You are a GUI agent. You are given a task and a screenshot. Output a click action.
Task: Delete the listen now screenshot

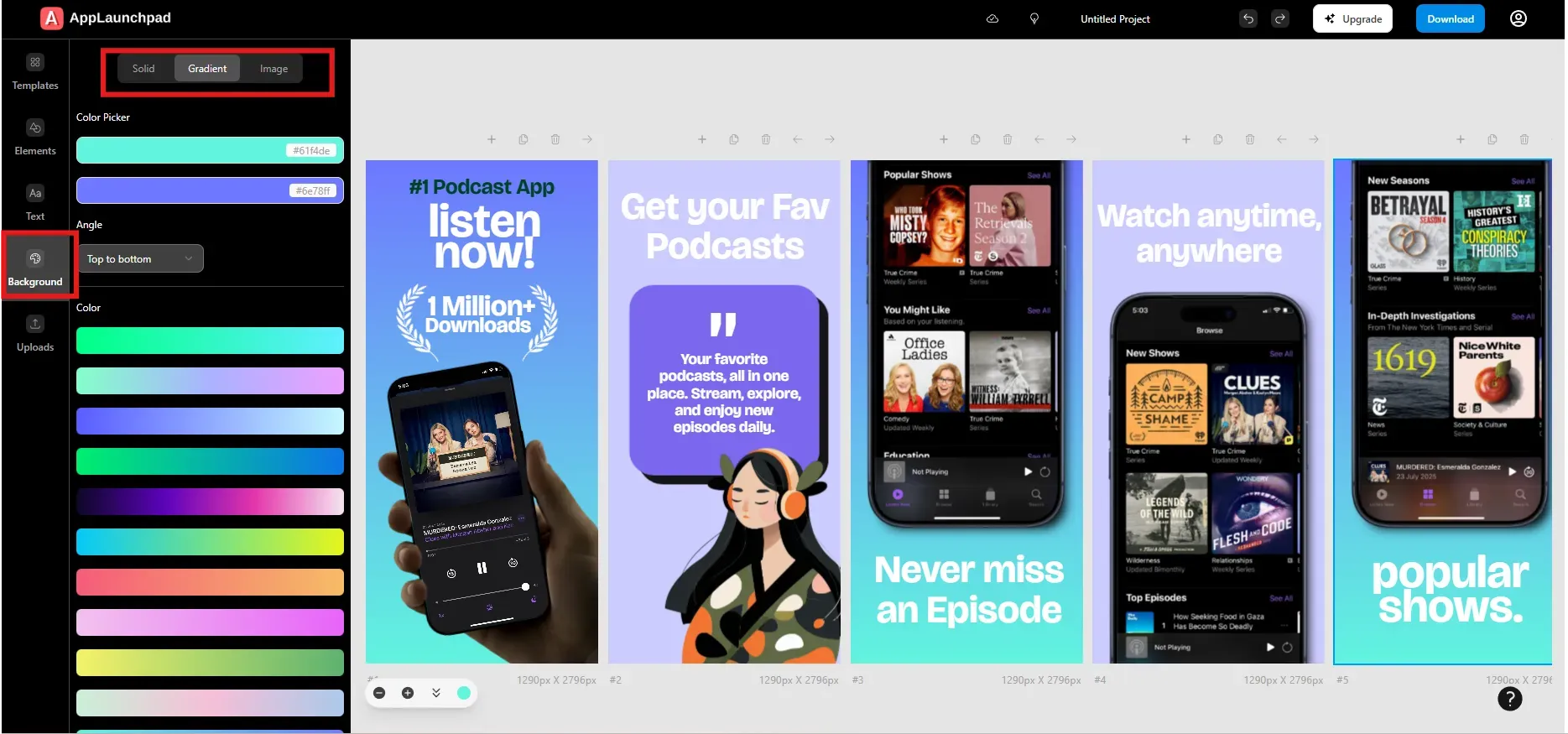pos(555,139)
